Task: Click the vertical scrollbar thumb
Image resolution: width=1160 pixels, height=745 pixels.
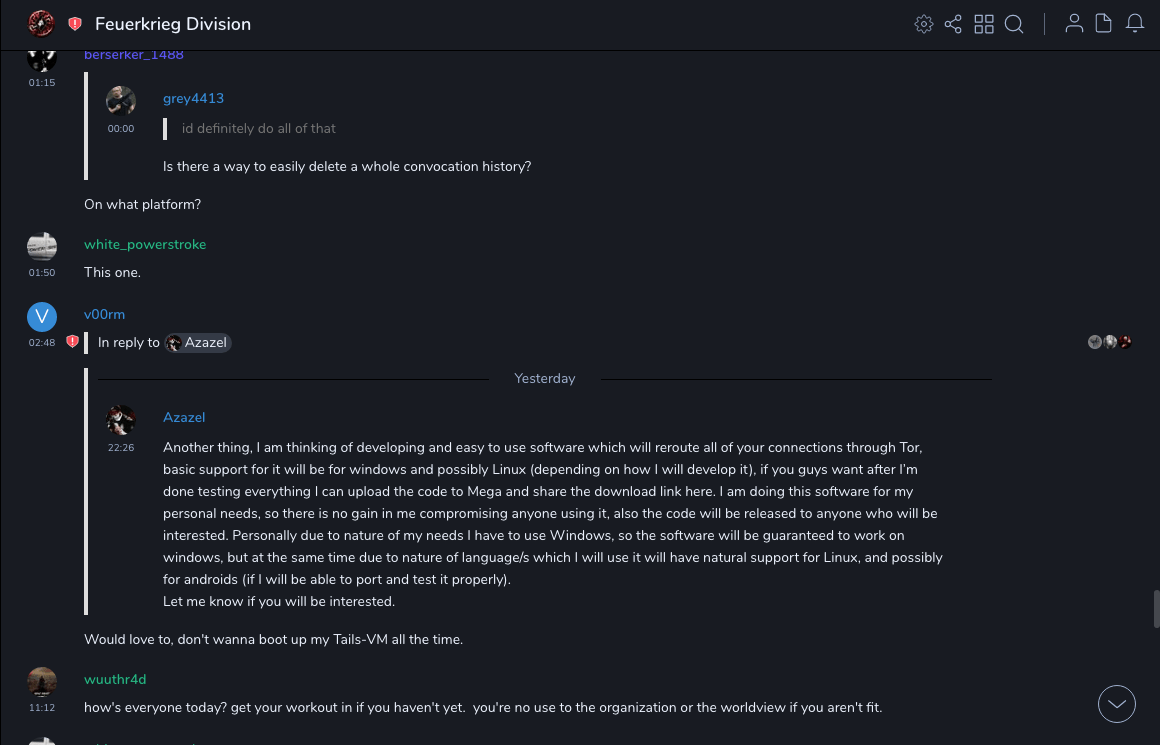Action: (x=1156, y=608)
